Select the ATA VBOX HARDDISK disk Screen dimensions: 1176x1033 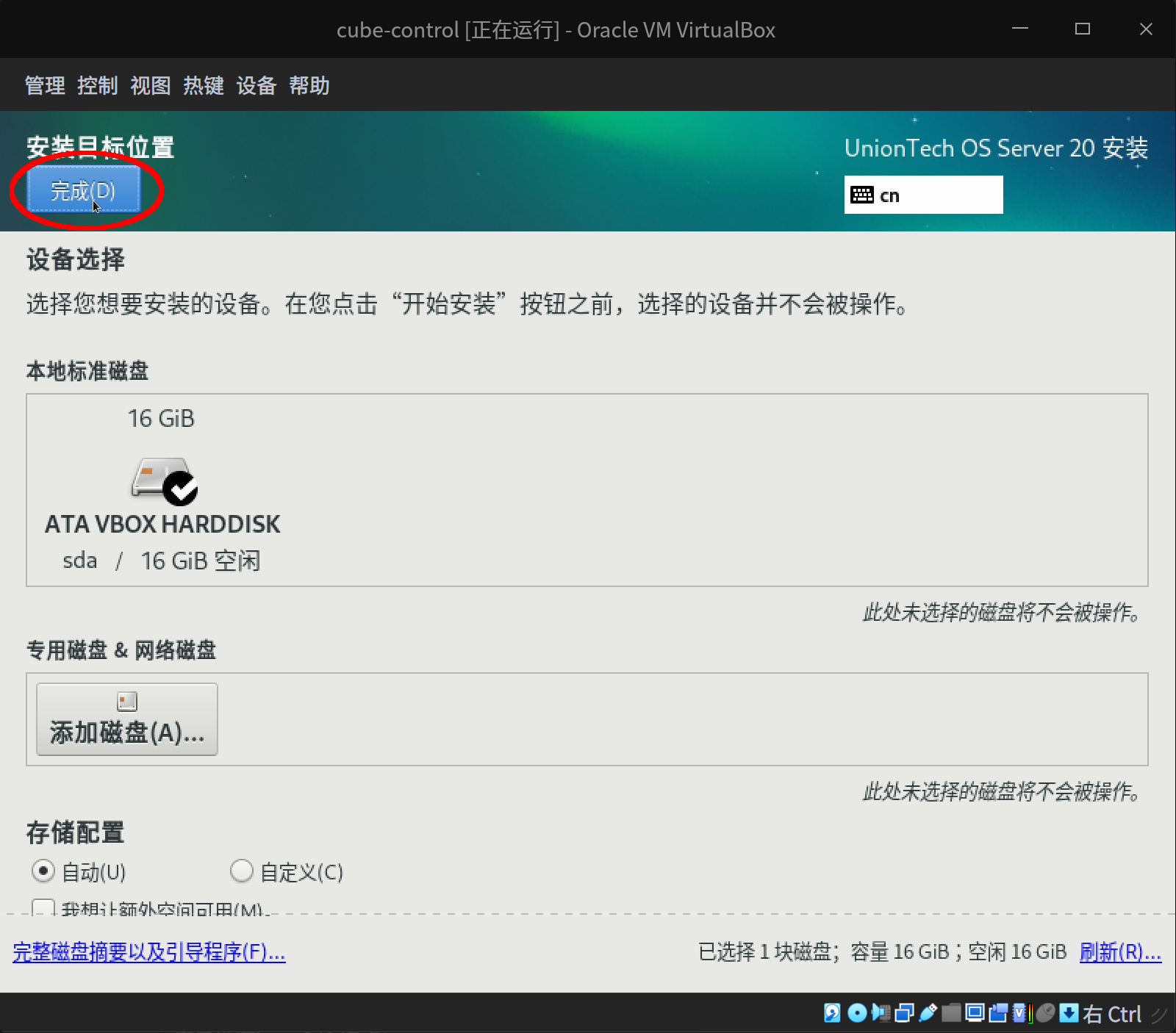click(162, 489)
